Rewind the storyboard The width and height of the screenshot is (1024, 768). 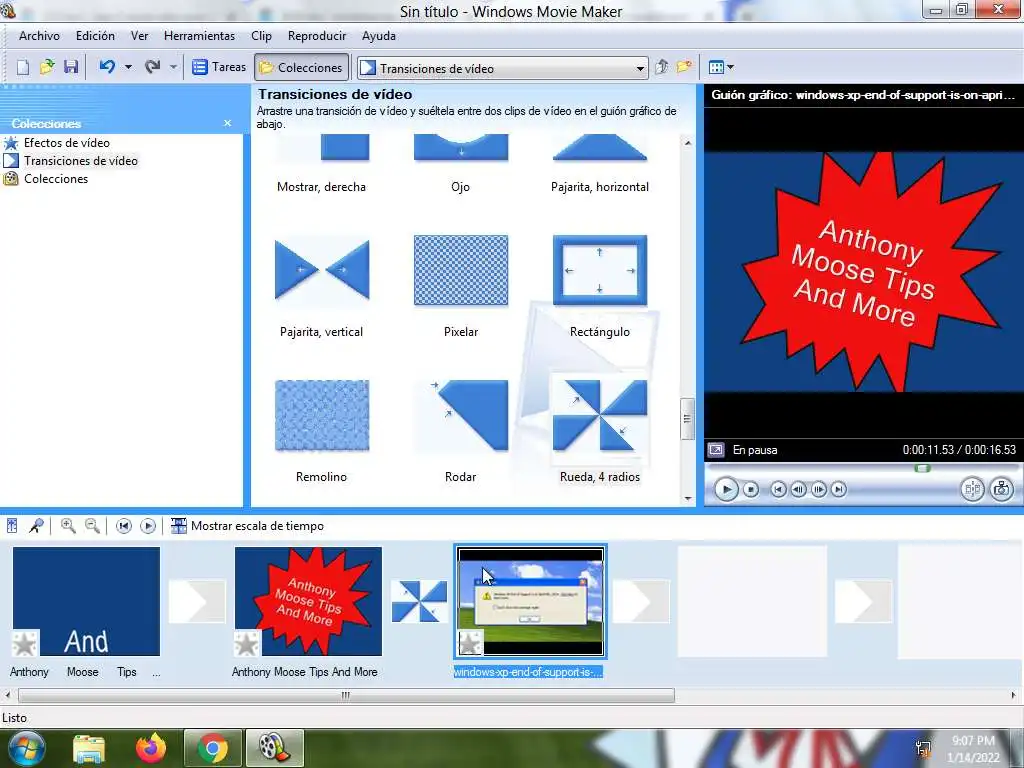(x=123, y=526)
